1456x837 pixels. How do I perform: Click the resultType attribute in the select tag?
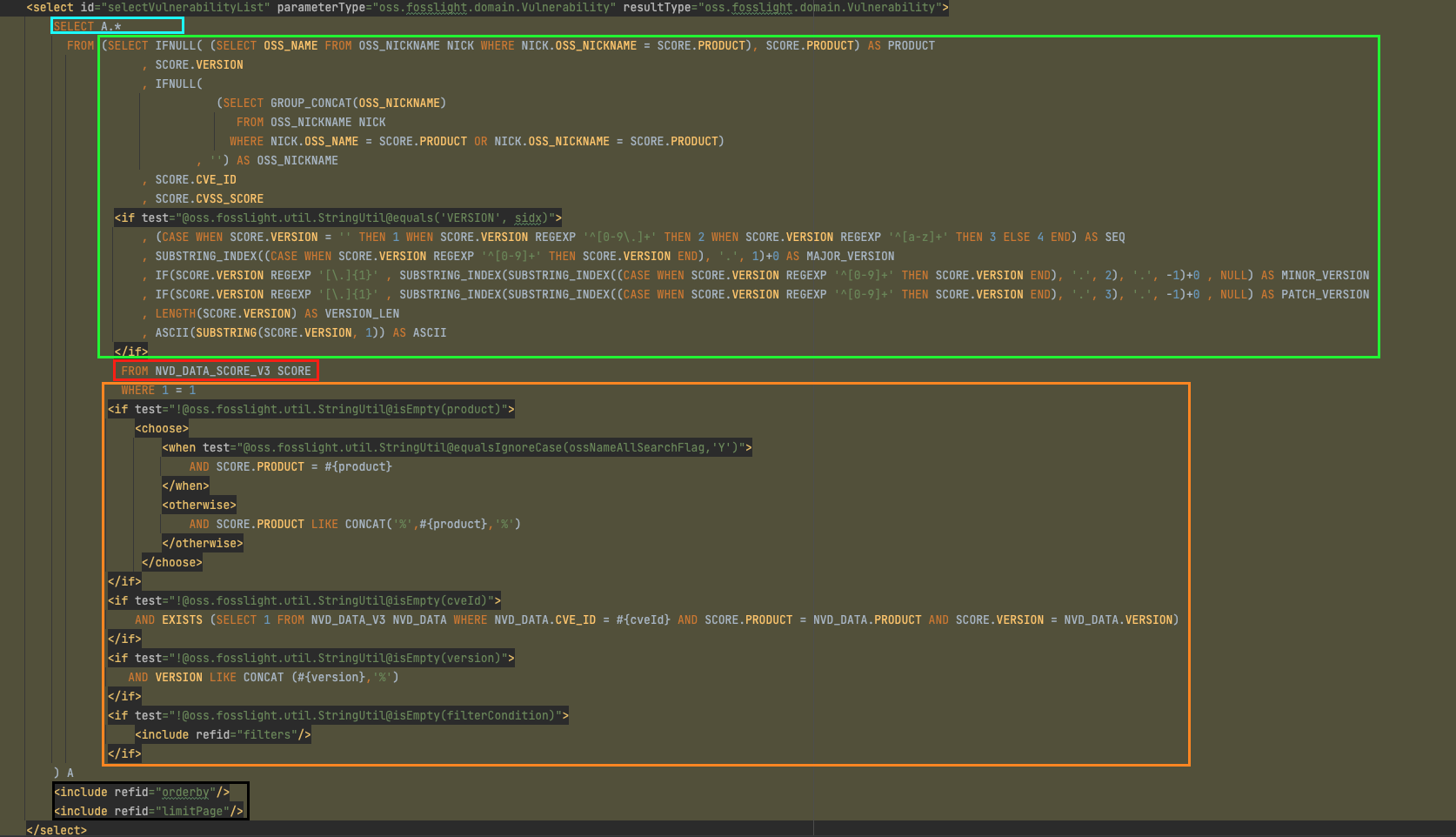pos(783,7)
